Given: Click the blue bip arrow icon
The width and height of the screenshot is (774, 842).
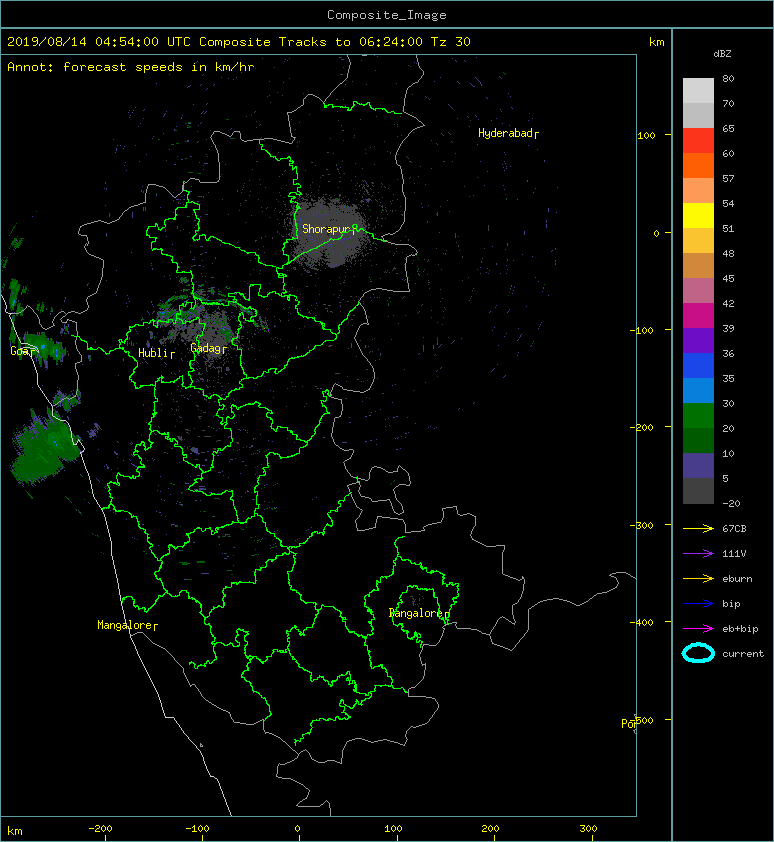Looking at the screenshot, I should 698,604.
